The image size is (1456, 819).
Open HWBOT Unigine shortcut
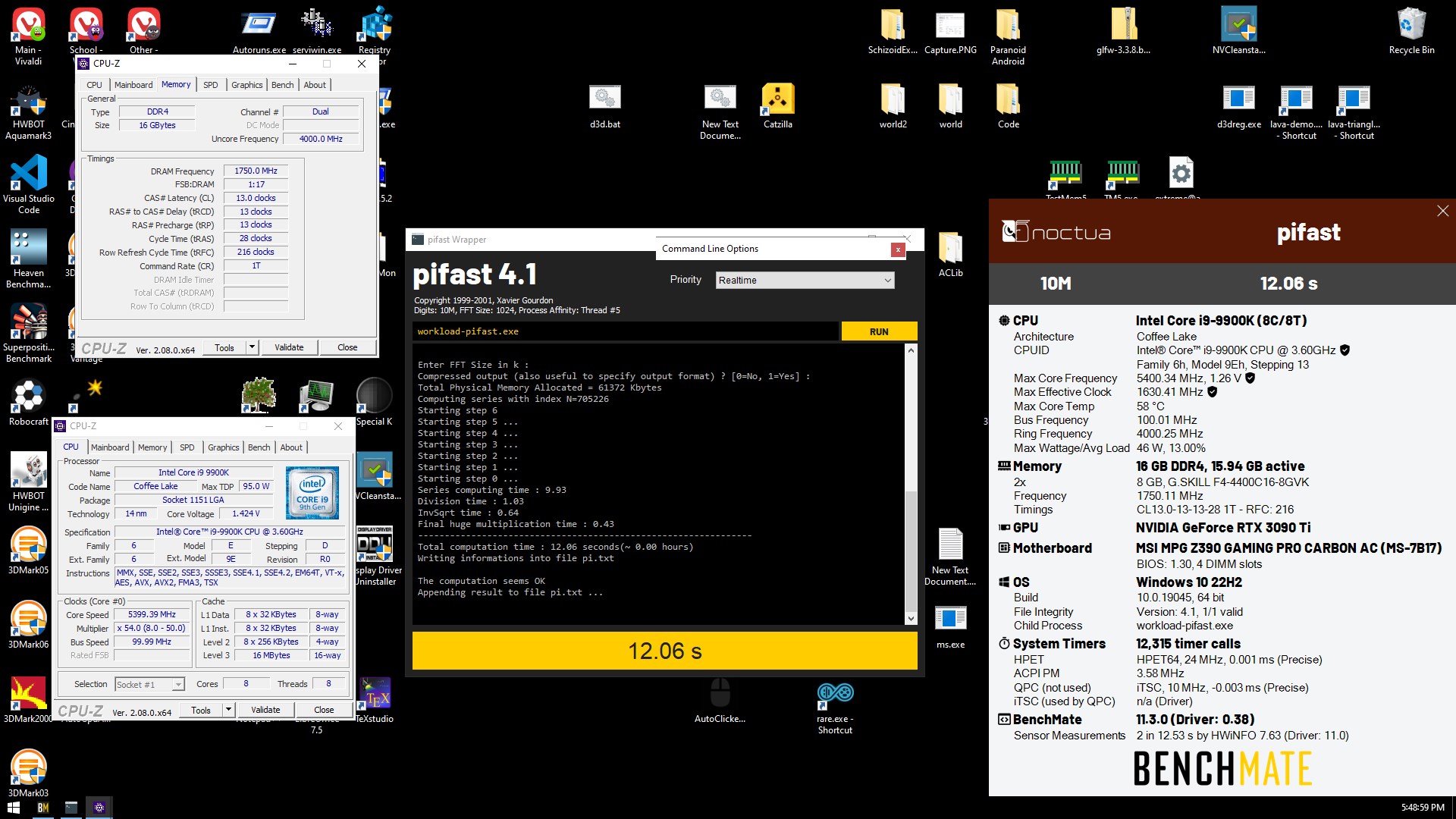29,482
